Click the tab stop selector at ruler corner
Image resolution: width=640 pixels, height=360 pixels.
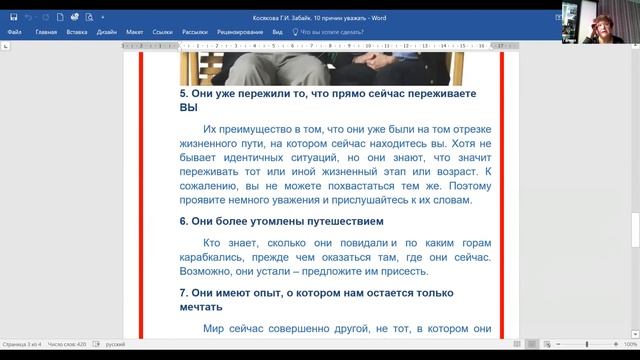(x=5, y=47)
